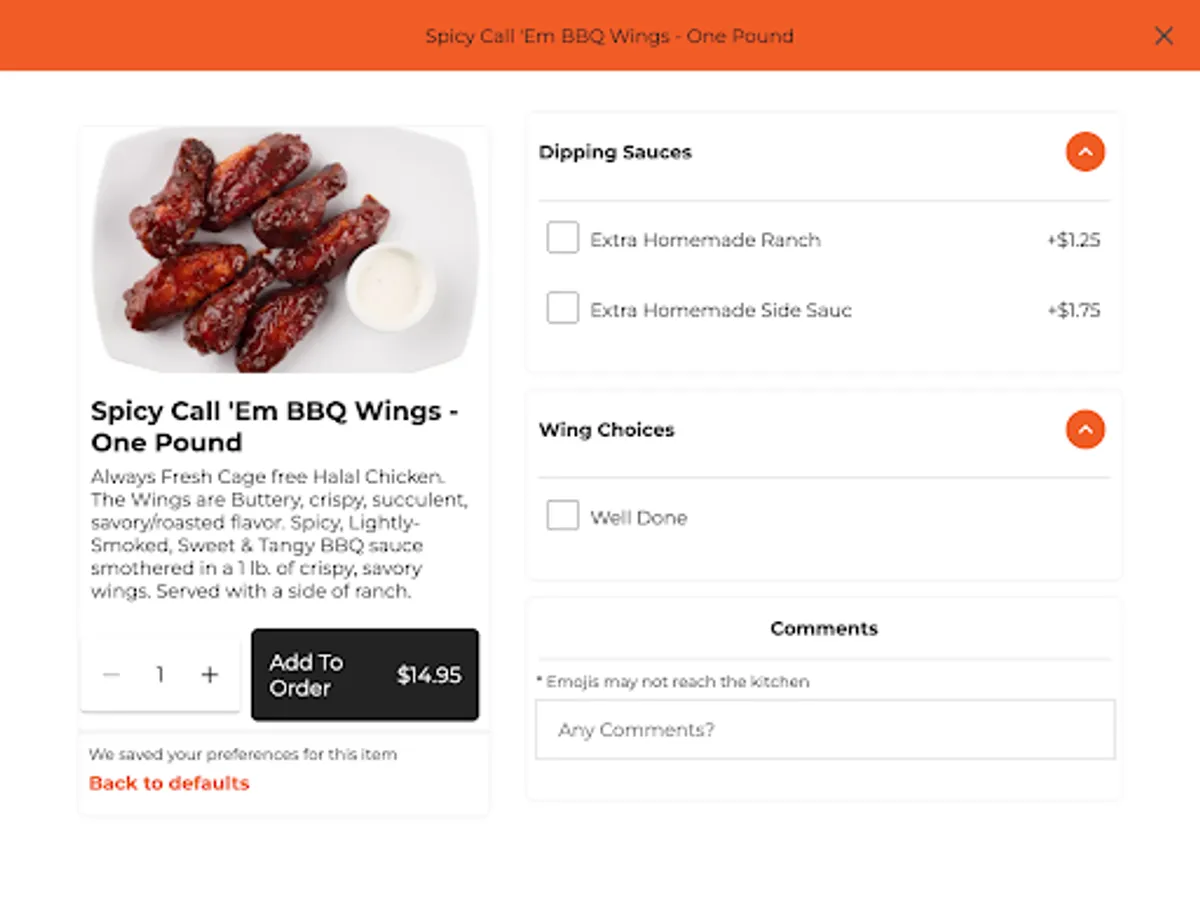
Task: Click the quantity number between minus and plus
Action: (160, 675)
